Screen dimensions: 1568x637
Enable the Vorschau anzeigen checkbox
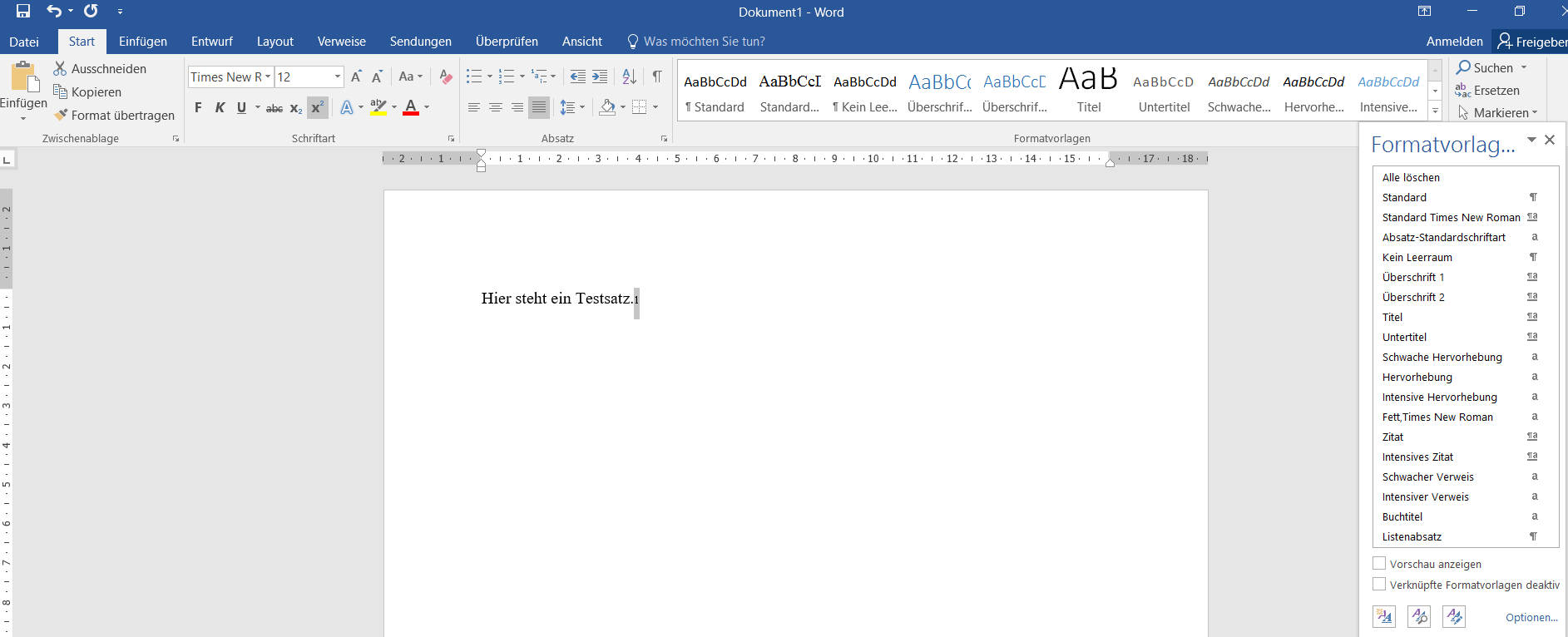click(x=1379, y=563)
